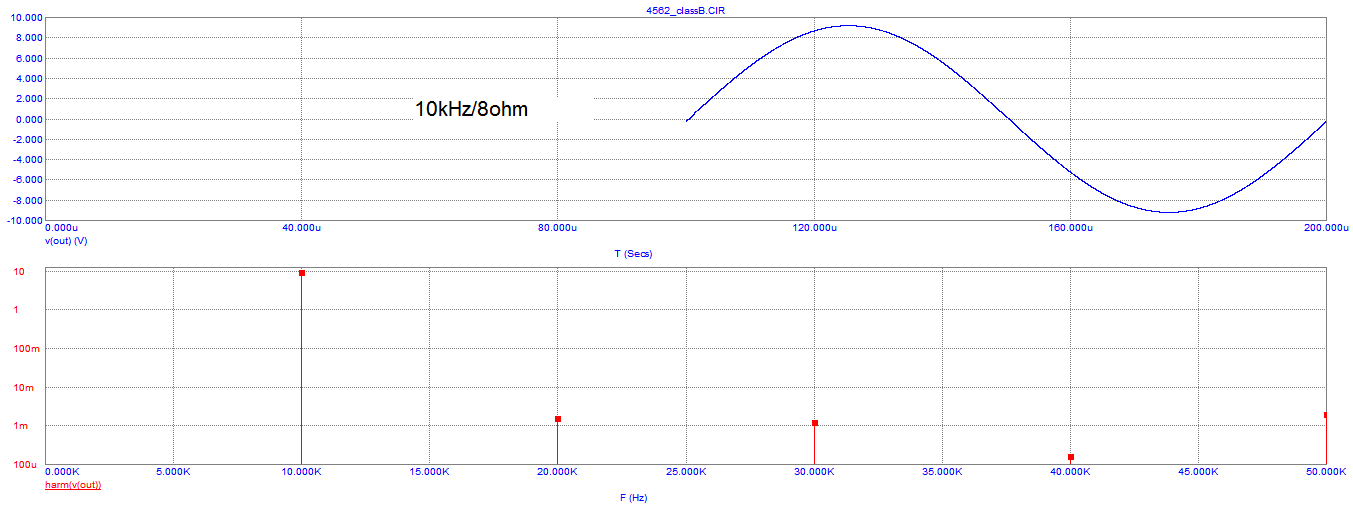Select the 50.000K fifth harmonic marker
Screen dimensions: 1353x515
pyautogui.click(x=1326, y=415)
